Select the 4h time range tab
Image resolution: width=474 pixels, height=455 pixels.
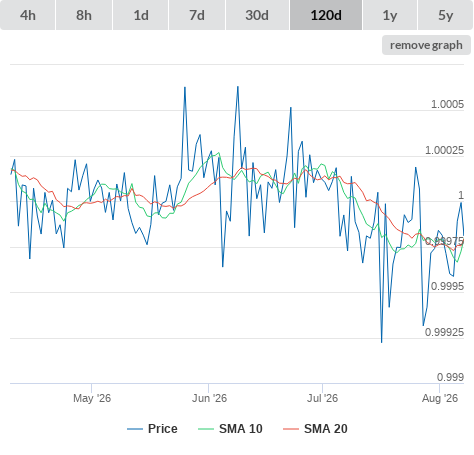pos(28,15)
